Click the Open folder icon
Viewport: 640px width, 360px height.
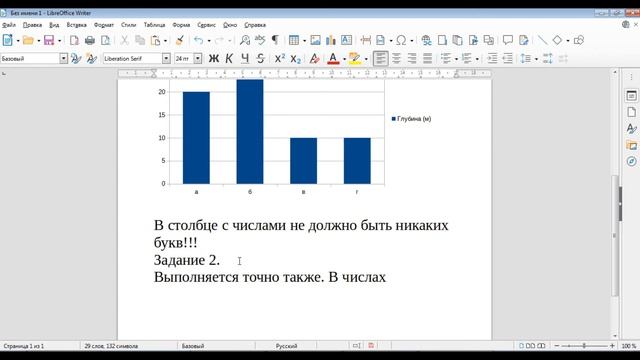tap(28, 40)
